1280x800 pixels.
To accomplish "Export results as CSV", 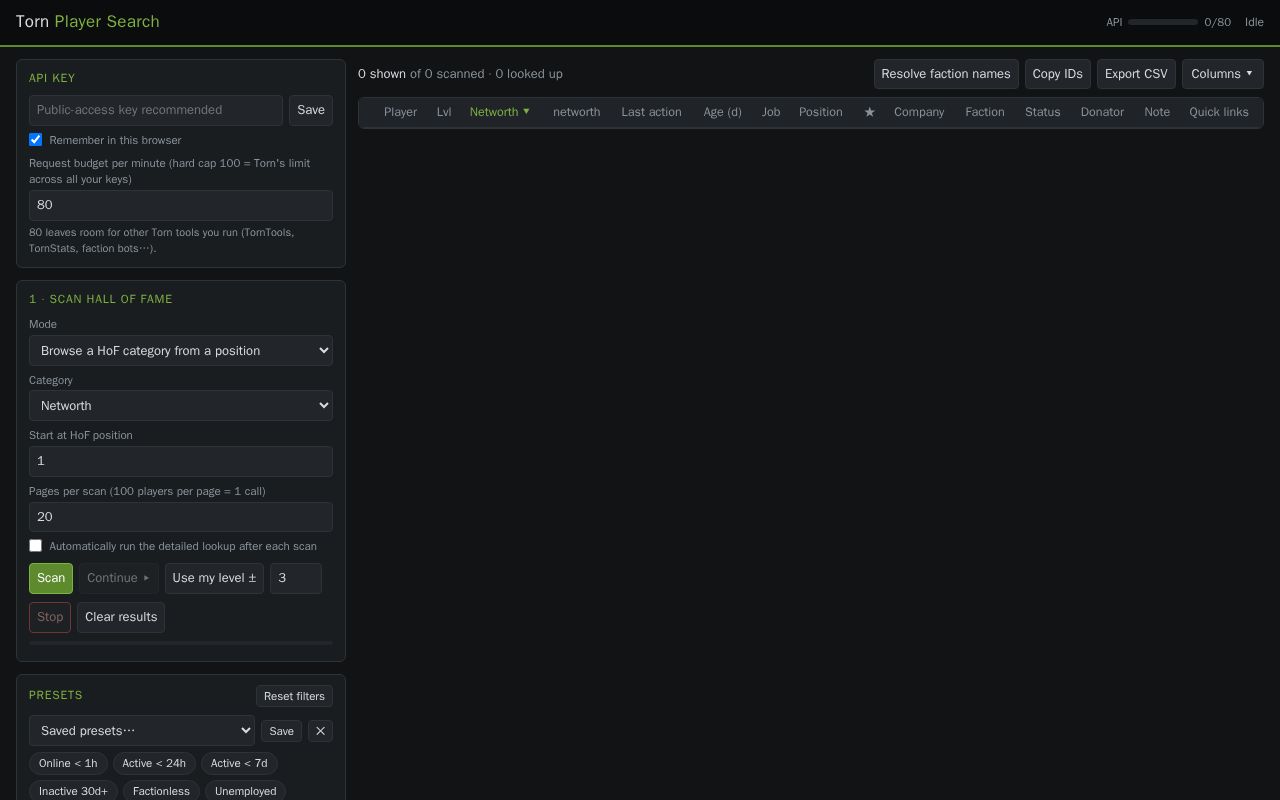I will [1136, 74].
